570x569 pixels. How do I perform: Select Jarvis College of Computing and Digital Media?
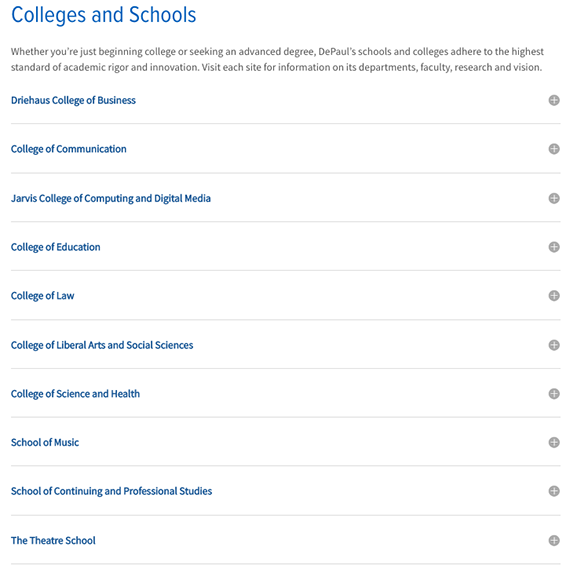pos(111,199)
